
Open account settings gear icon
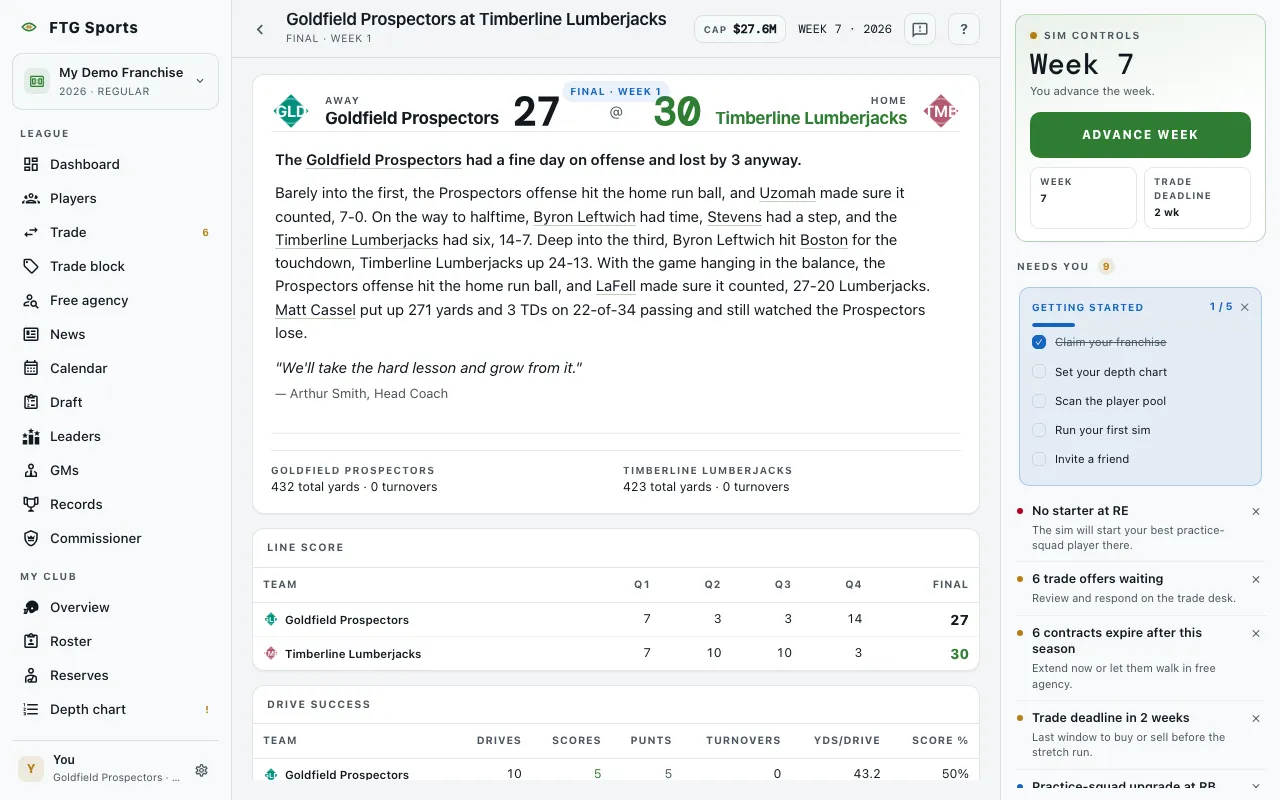tap(202, 770)
